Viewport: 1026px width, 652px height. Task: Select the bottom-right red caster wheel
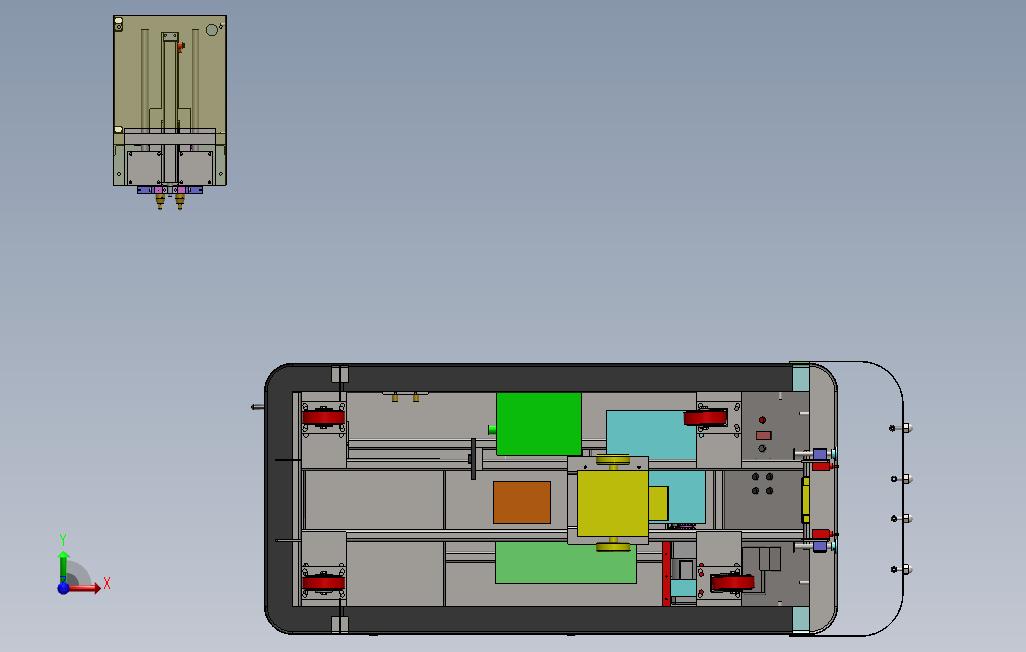(733, 582)
